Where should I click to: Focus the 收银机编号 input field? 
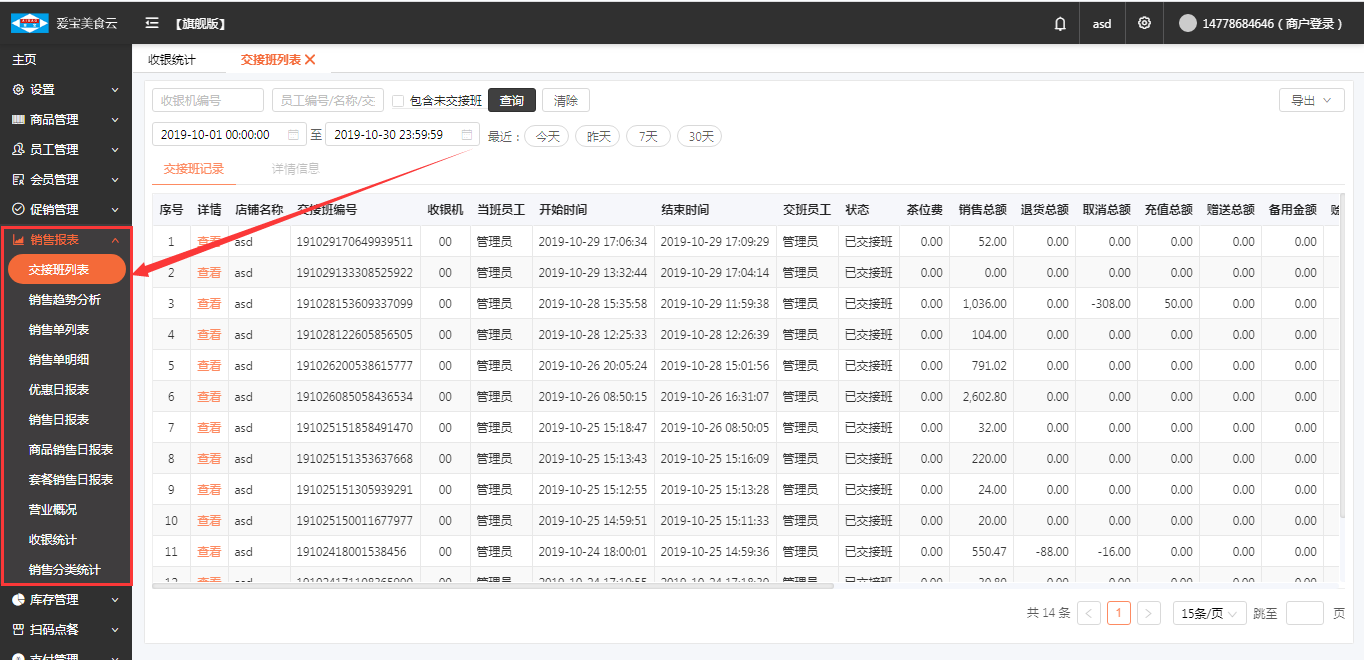click(207, 100)
